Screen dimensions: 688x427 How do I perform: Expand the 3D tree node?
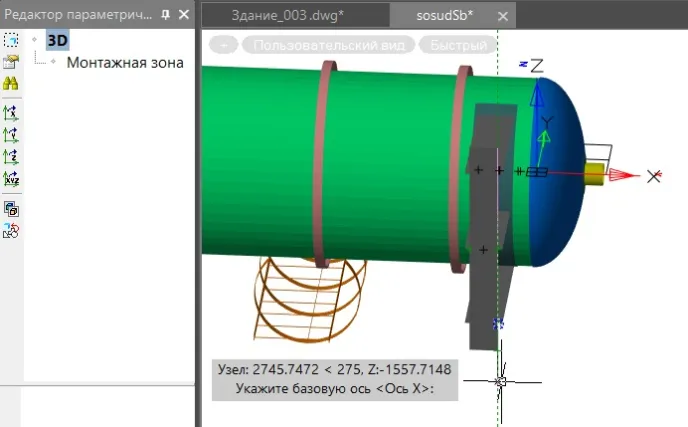[35, 40]
